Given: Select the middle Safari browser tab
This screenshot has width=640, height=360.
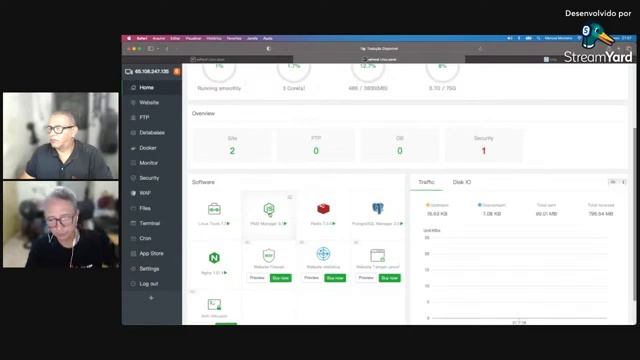Looking at the screenshot, I should coord(379,59).
